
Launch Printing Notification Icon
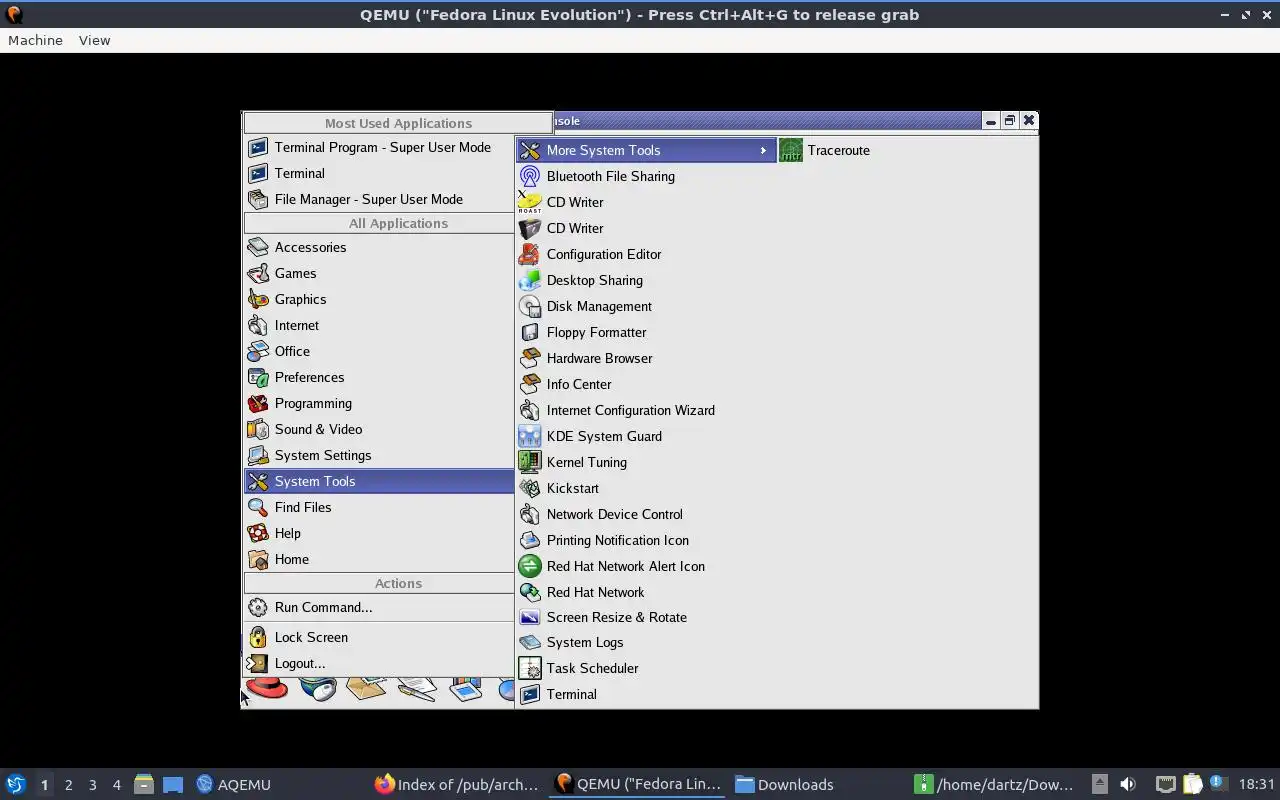pyautogui.click(x=646, y=540)
